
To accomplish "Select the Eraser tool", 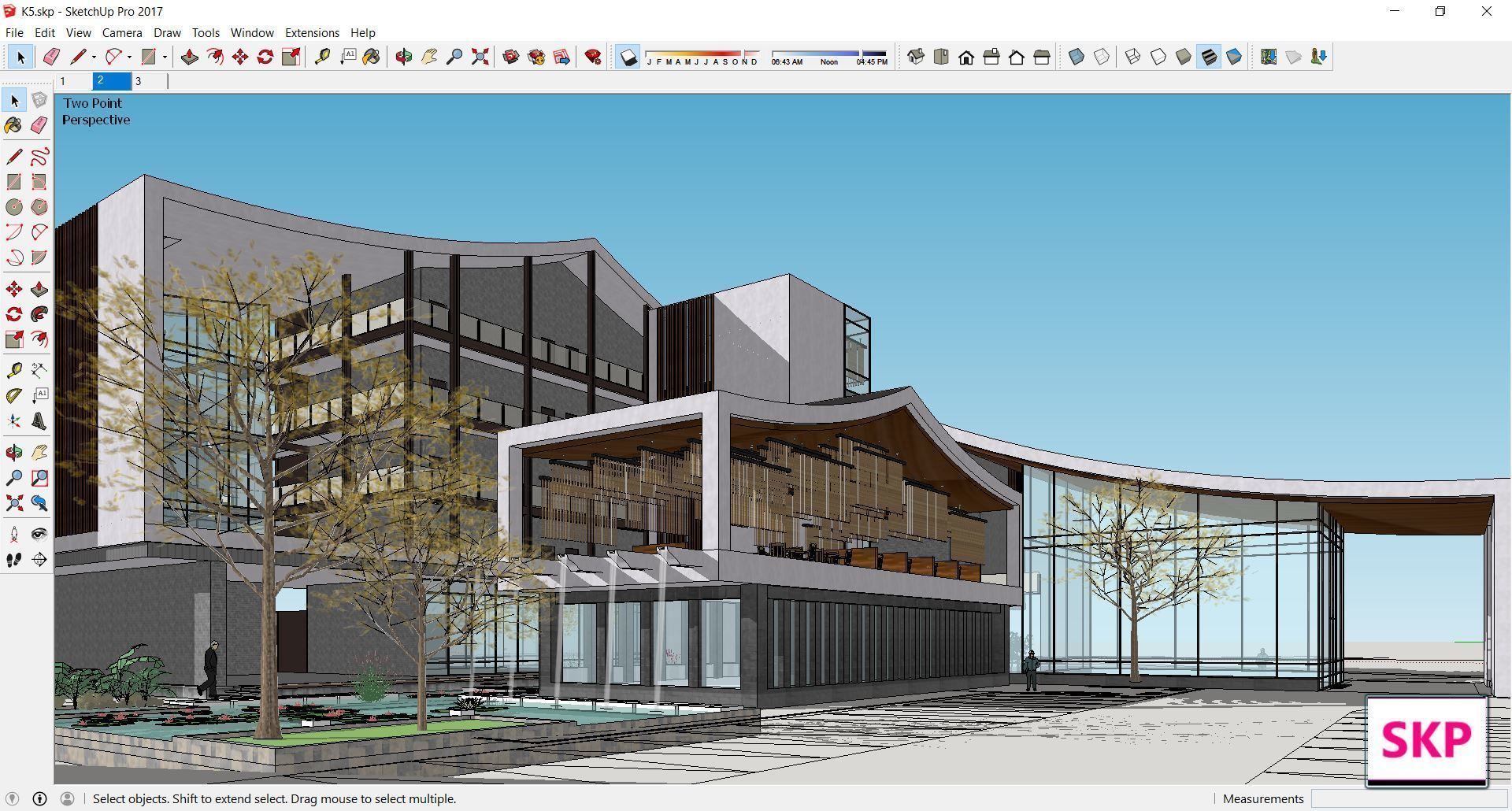I will [51, 57].
